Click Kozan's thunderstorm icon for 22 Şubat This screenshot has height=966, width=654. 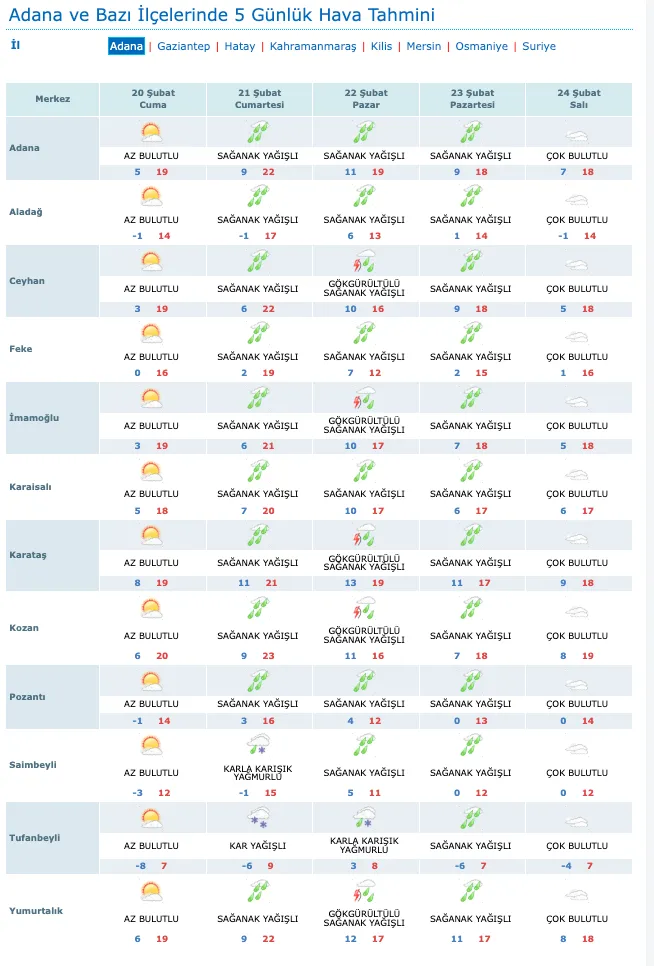[365, 609]
